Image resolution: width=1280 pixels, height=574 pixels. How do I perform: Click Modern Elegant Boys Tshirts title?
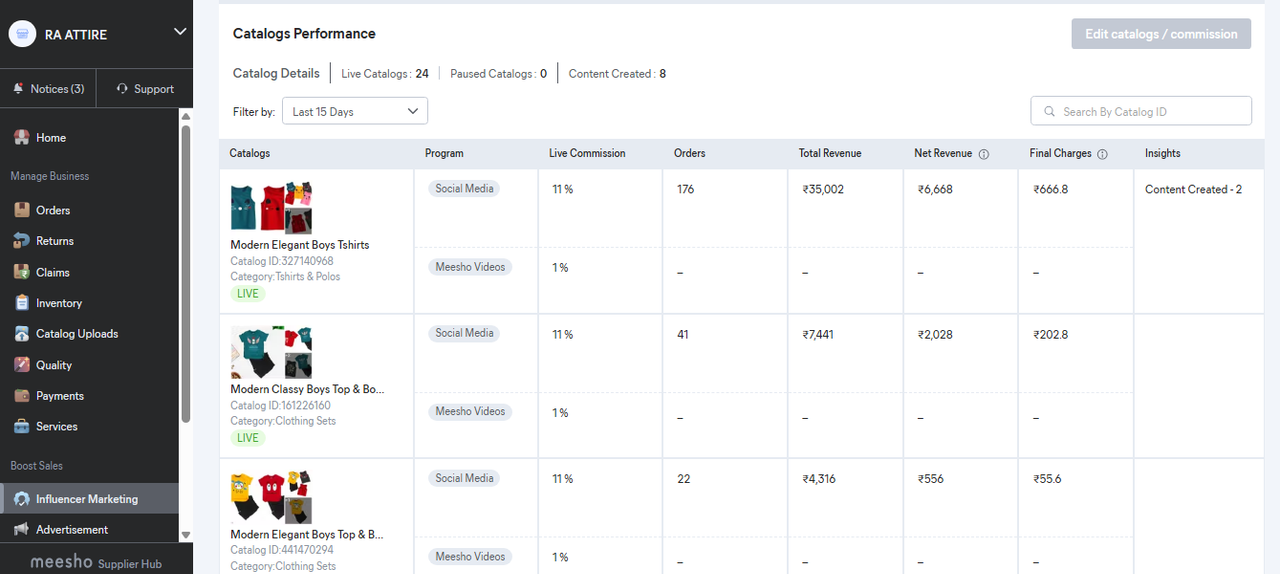[300, 245]
